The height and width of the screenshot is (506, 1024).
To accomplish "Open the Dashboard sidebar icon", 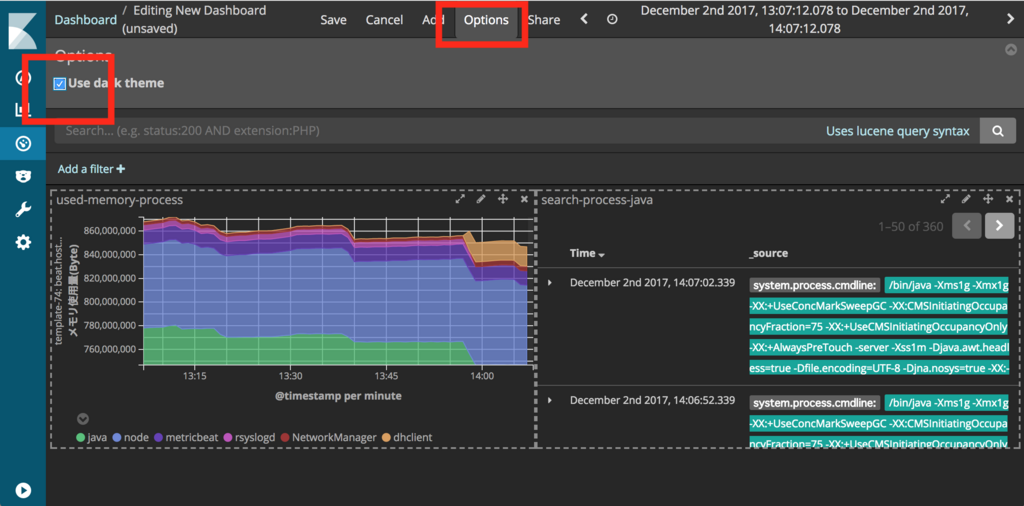I will [x=23, y=144].
